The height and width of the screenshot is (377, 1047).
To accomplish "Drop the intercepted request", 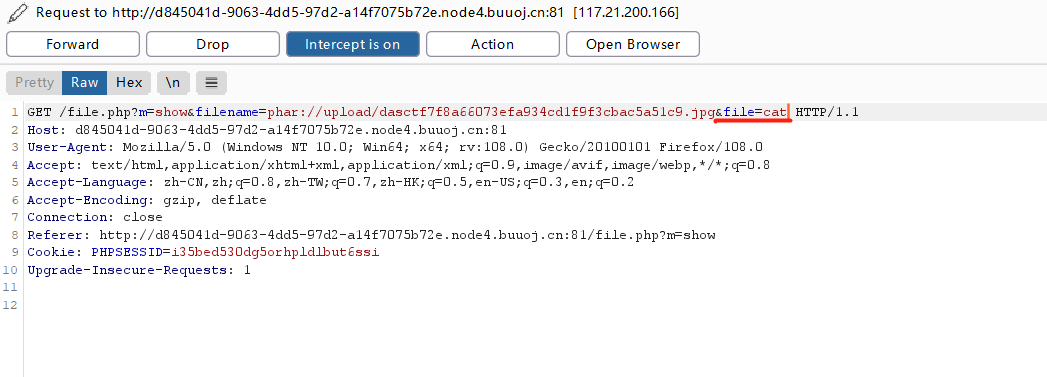I will [212, 44].
